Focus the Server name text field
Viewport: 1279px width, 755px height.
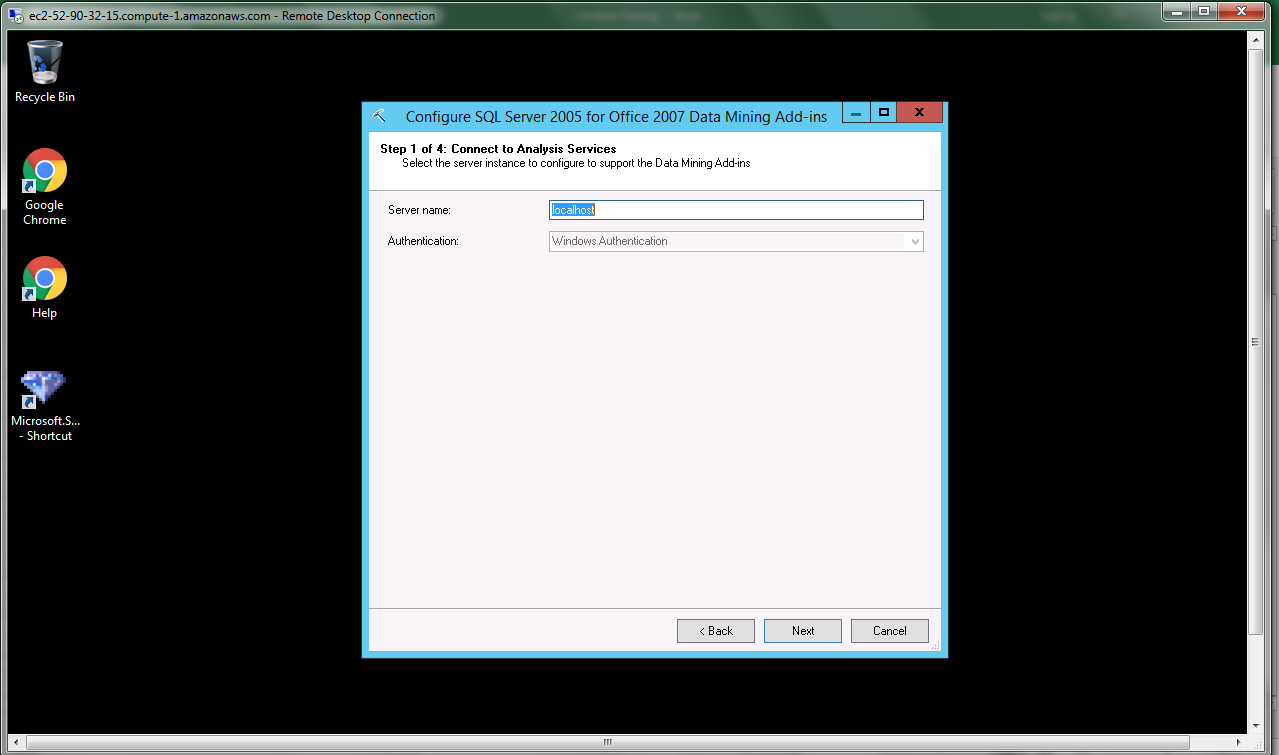(736, 210)
